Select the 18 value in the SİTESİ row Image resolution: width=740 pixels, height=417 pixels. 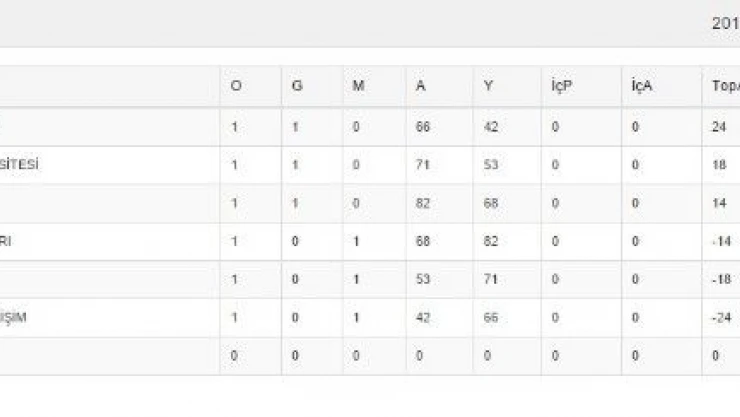[x=720, y=165]
